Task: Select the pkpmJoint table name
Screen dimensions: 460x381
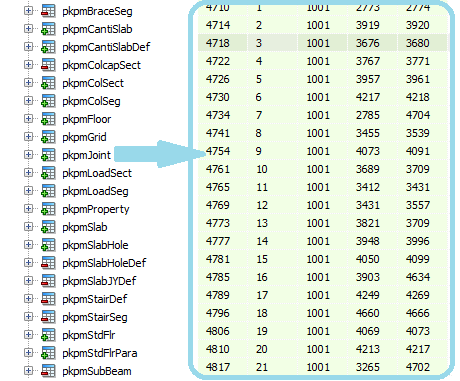Action: coord(87,155)
